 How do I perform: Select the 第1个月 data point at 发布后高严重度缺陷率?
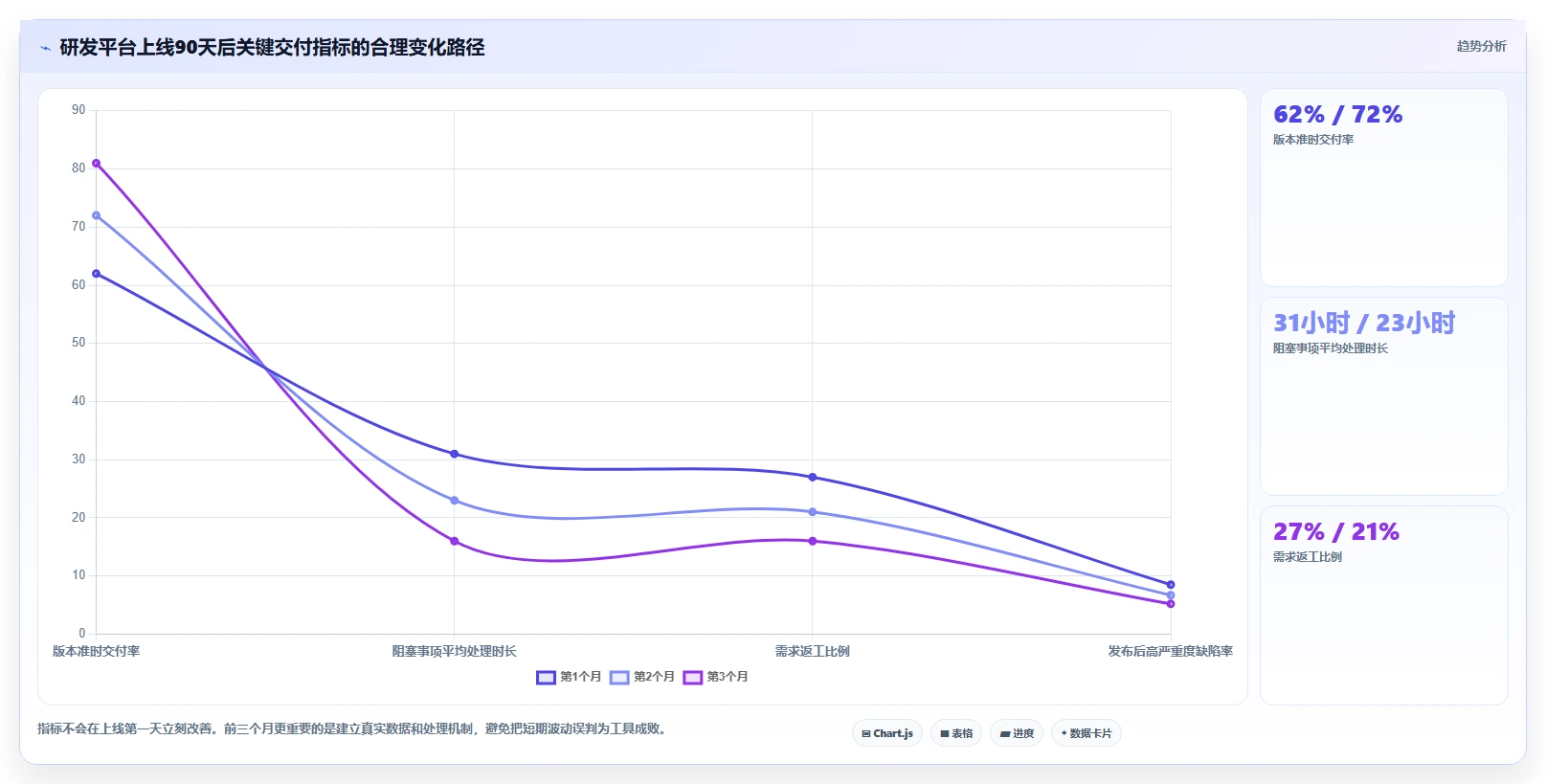click(x=1171, y=585)
